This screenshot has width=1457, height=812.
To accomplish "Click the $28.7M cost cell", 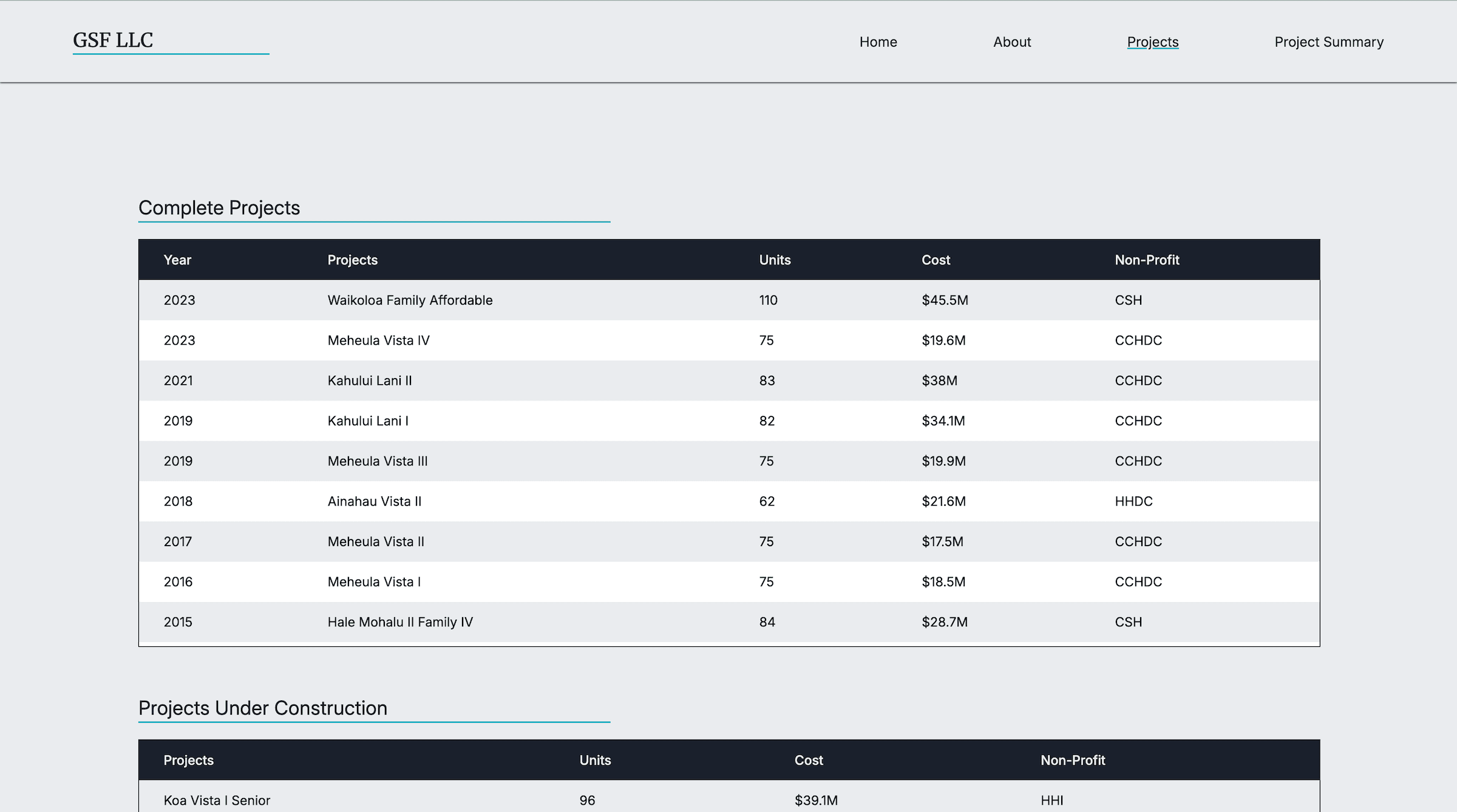I will [x=945, y=622].
